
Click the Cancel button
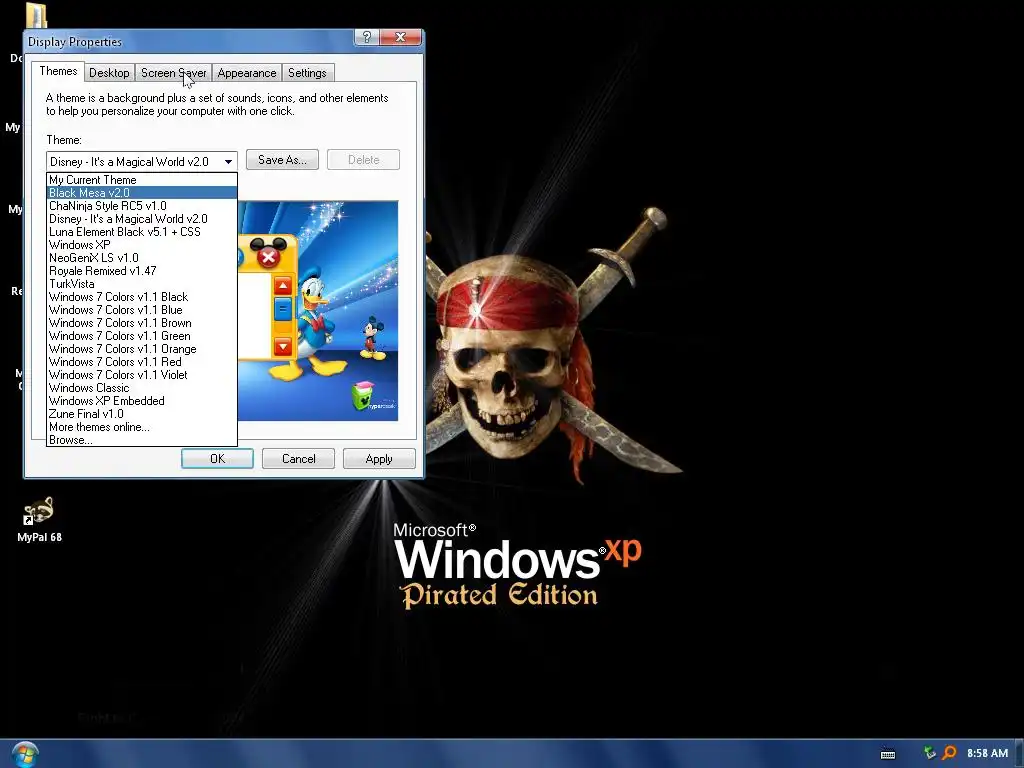coord(298,458)
